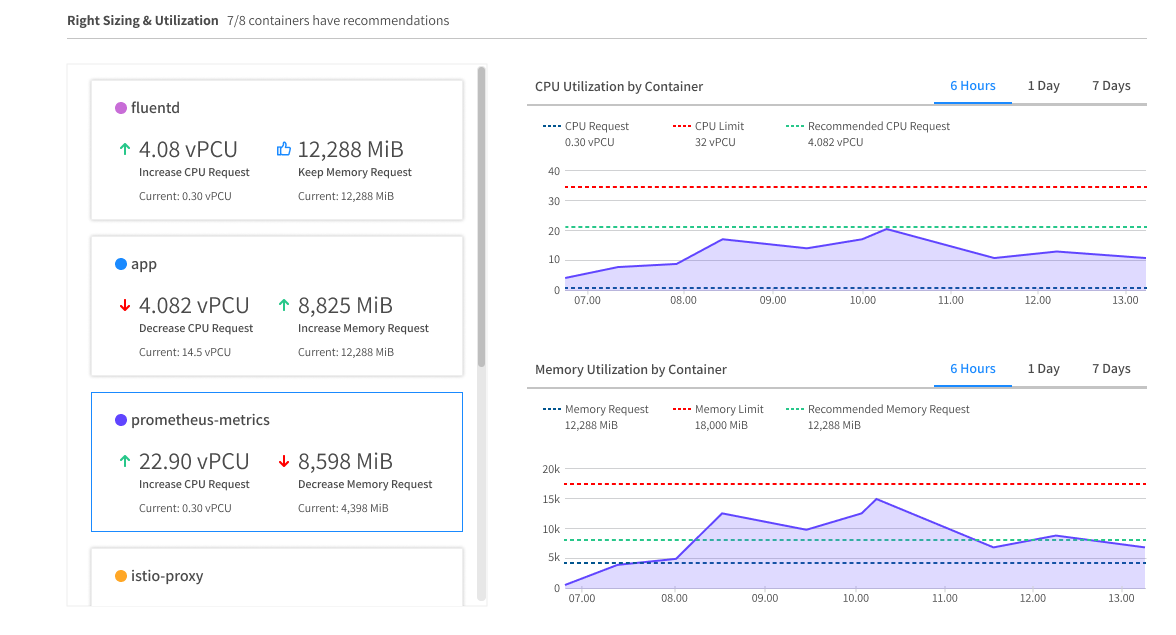Click the Recommended Memory Request legend entry
The width and height of the screenshot is (1176, 635).
(x=878, y=417)
